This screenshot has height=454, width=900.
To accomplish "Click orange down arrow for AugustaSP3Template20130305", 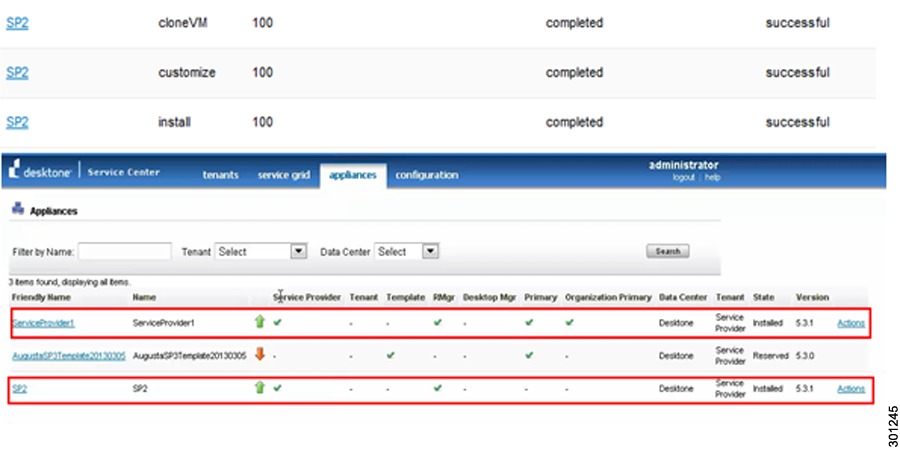I will pos(260,355).
